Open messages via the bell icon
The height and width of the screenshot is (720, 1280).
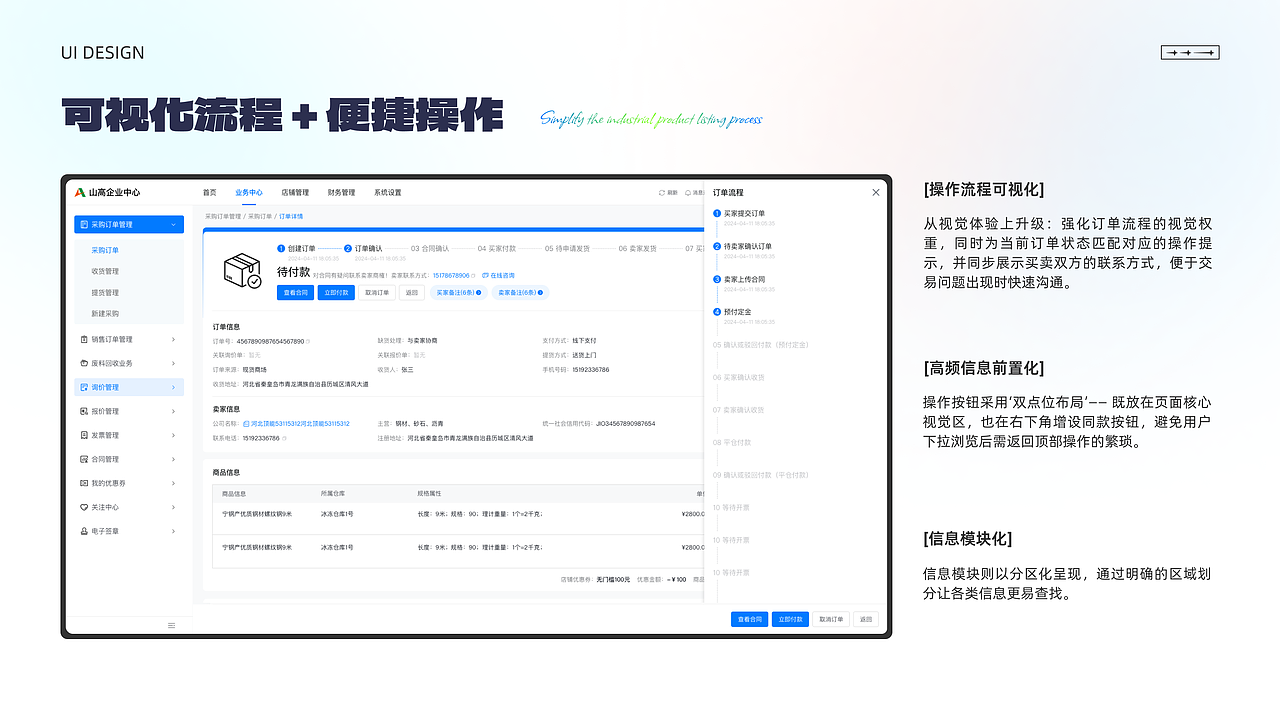pyautogui.click(x=687, y=193)
